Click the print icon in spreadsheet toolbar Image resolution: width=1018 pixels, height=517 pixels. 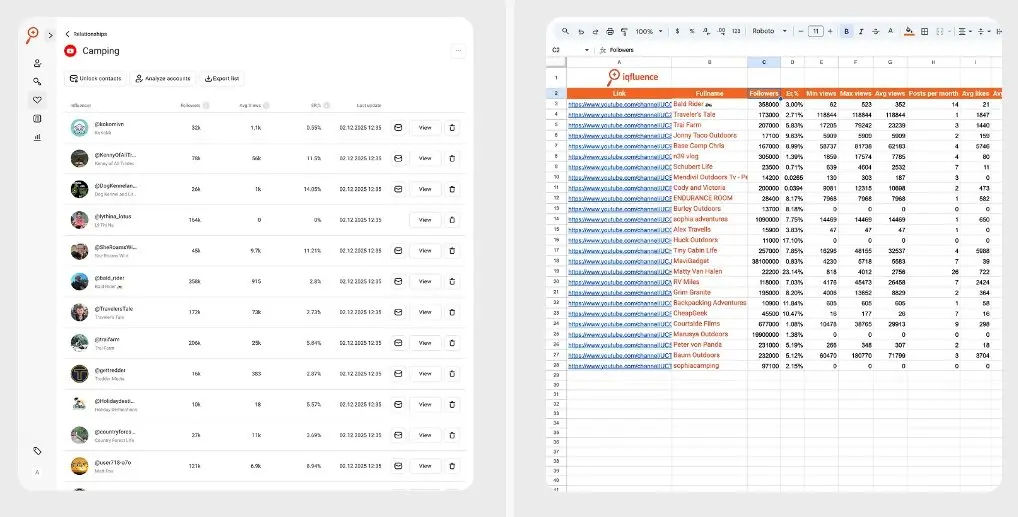pos(609,31)
